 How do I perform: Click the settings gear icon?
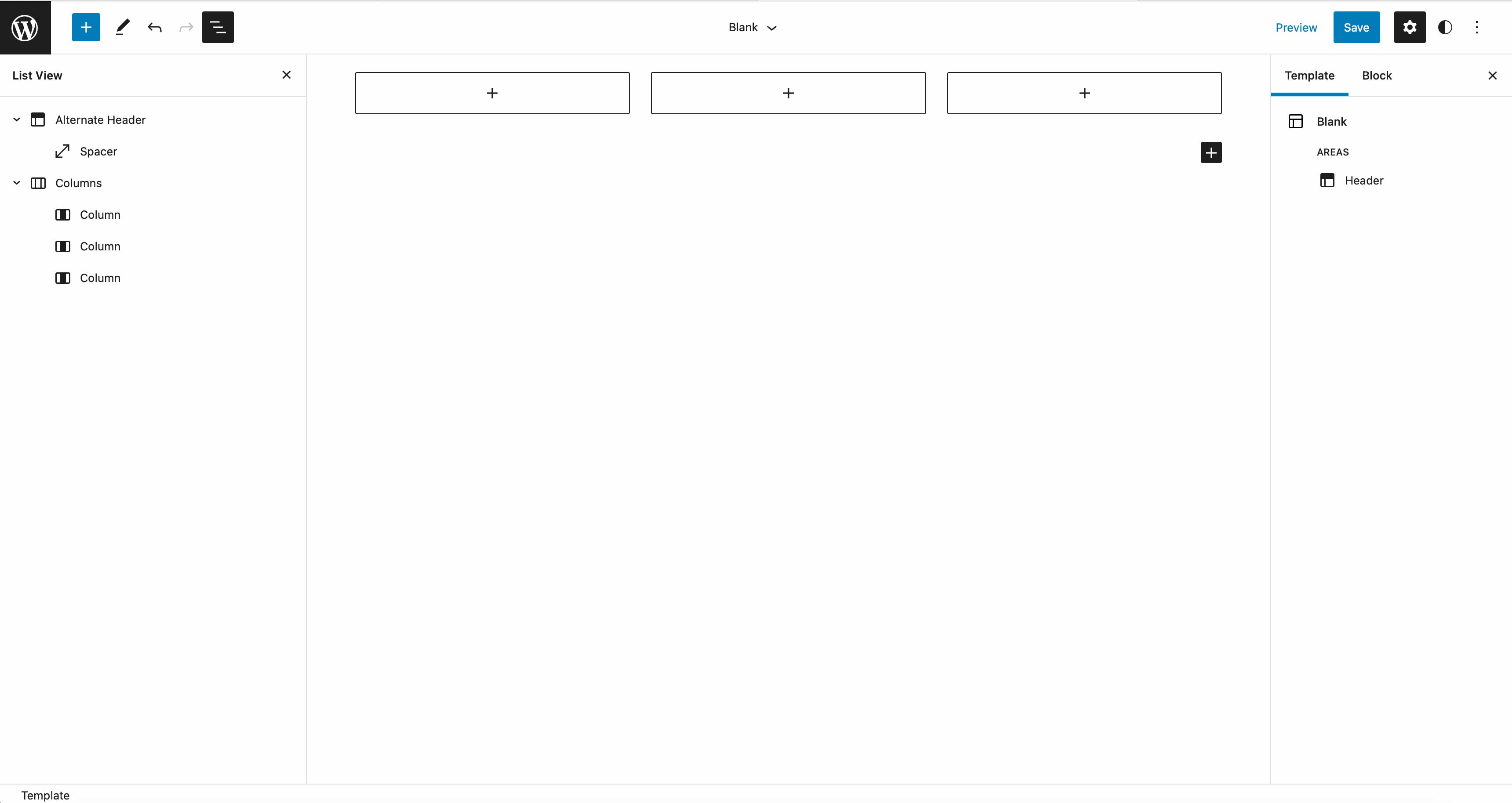(1410, 27)
